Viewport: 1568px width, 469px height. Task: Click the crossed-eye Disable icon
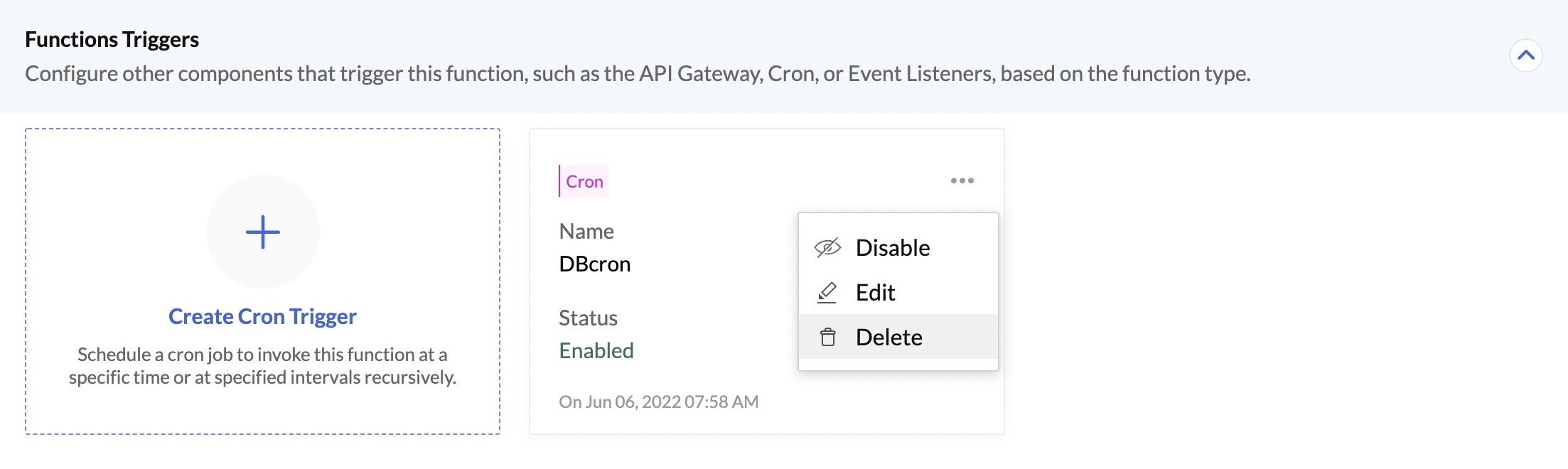827,248
